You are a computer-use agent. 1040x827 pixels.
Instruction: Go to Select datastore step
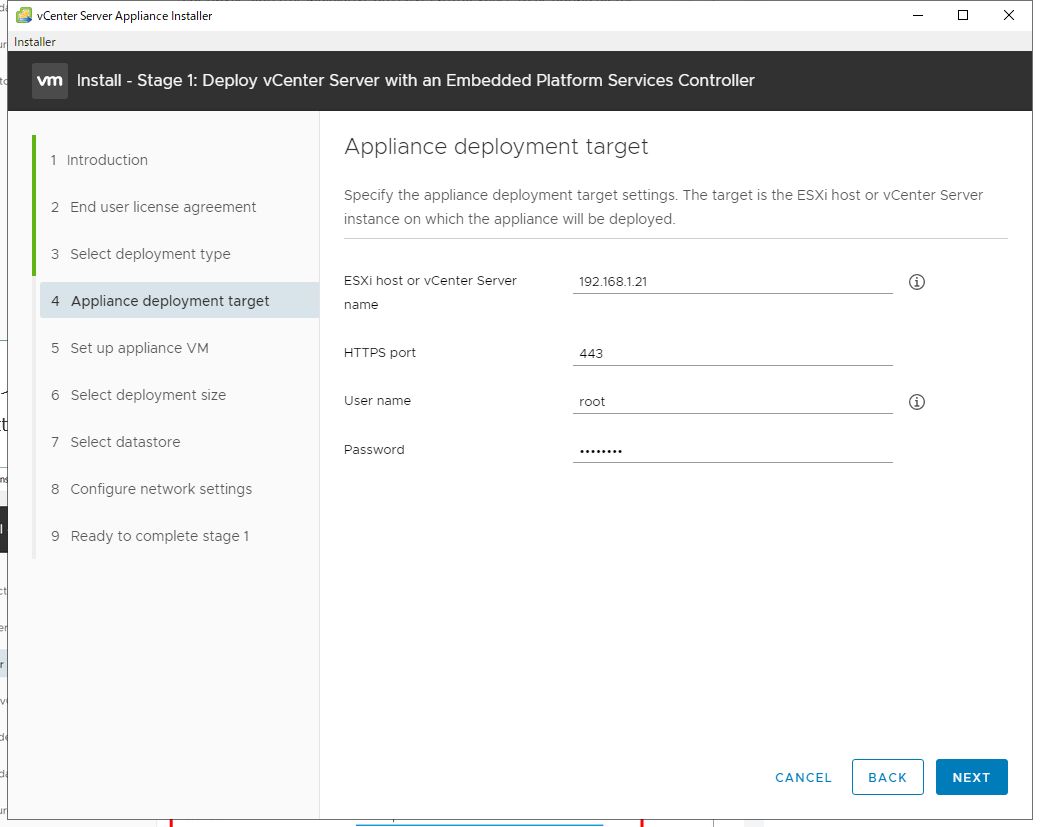(x=125, y=442)
